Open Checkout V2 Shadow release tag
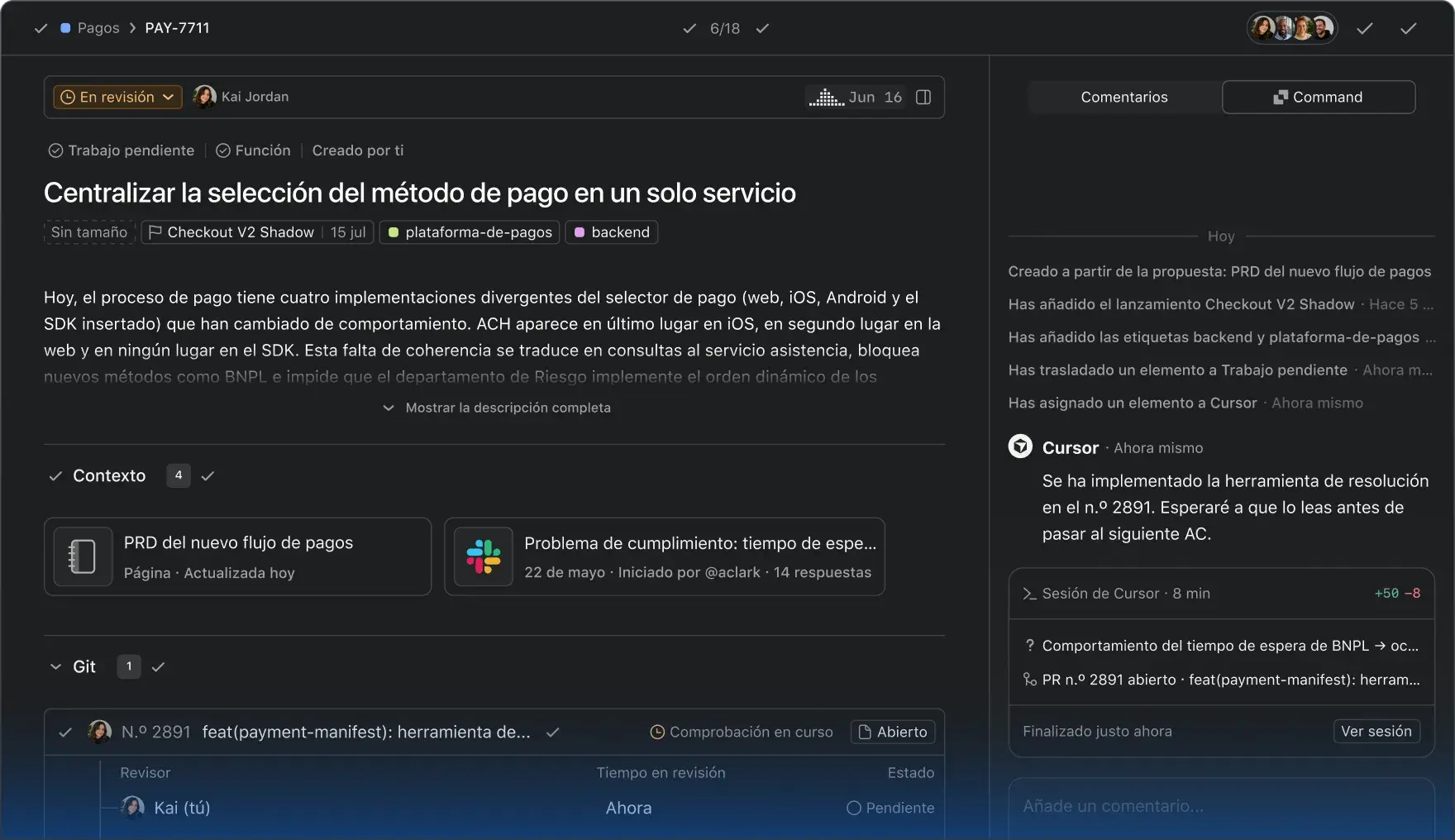 257,232
